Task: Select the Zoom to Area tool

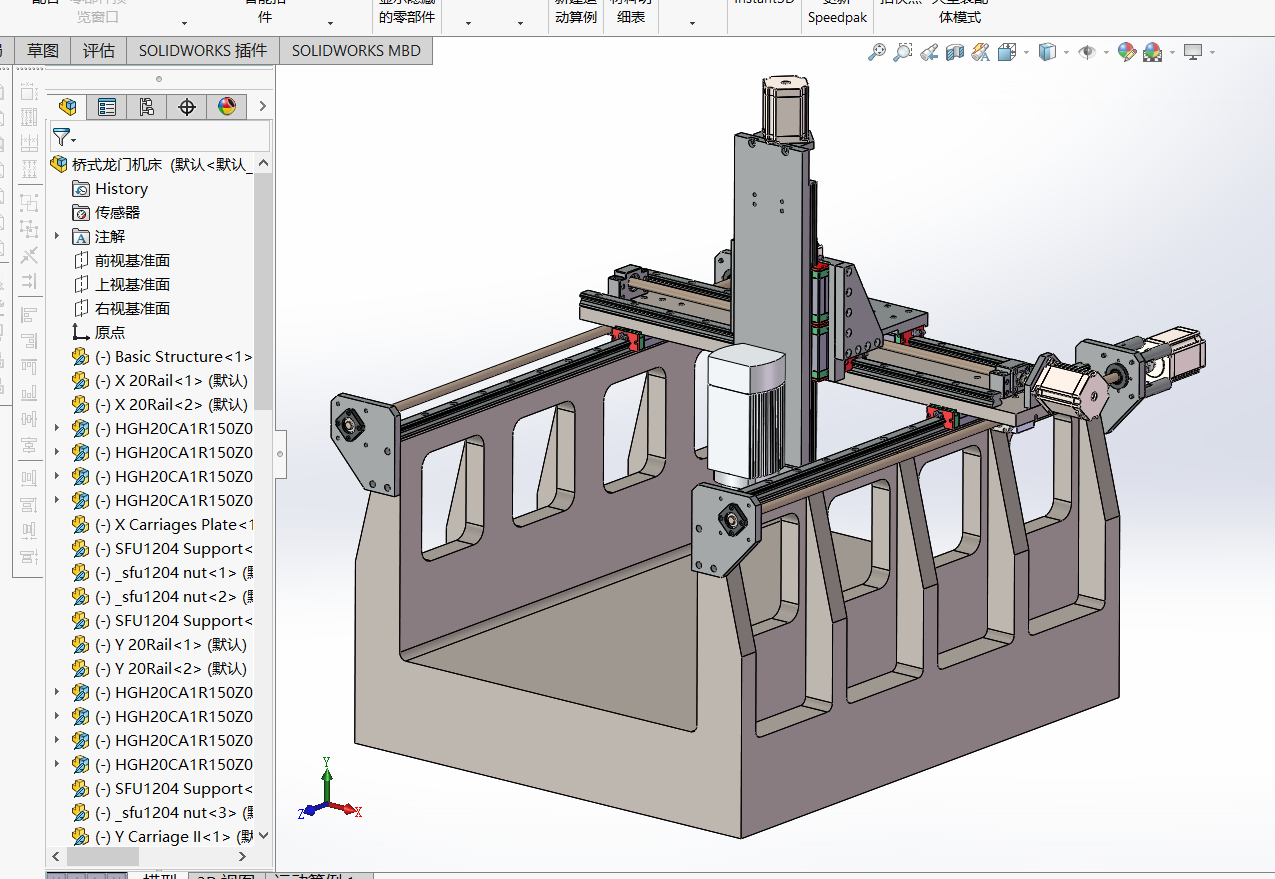Action: click(903, 52)
